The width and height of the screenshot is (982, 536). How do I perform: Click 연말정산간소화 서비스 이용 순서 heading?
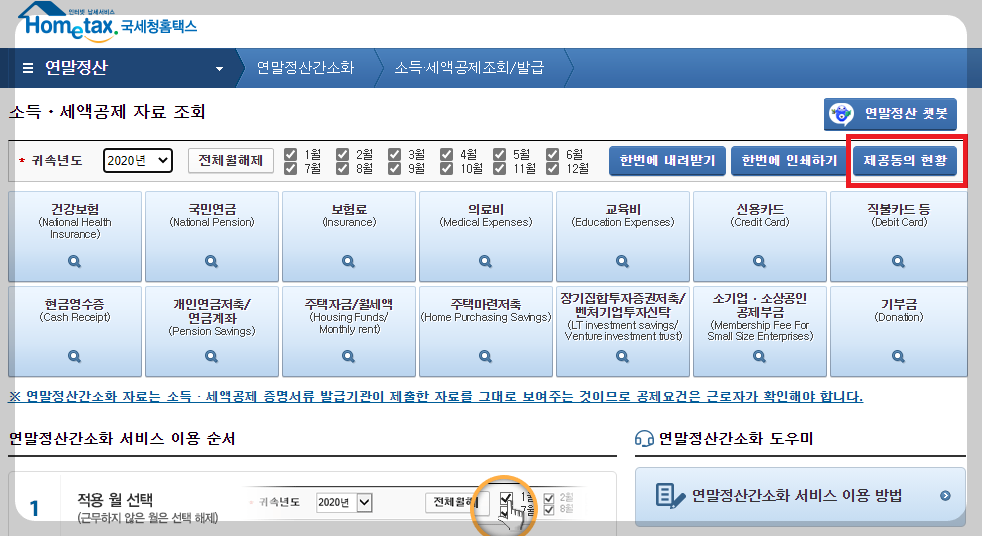tap(122, 438)
